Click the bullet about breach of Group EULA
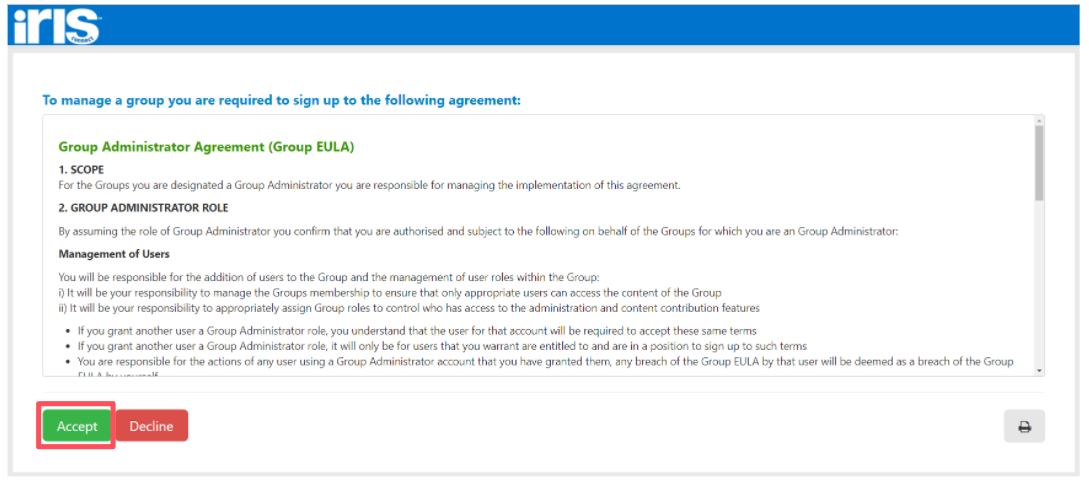The width and height of the screenshot is (1089, 484). (x=545, y=362)
